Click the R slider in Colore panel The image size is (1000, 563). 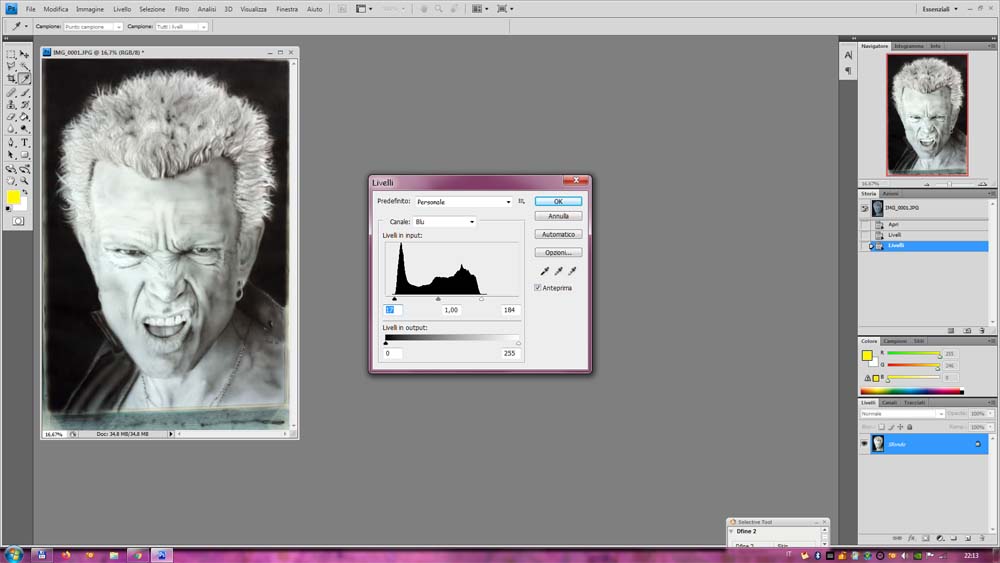[x=913, y=353]
